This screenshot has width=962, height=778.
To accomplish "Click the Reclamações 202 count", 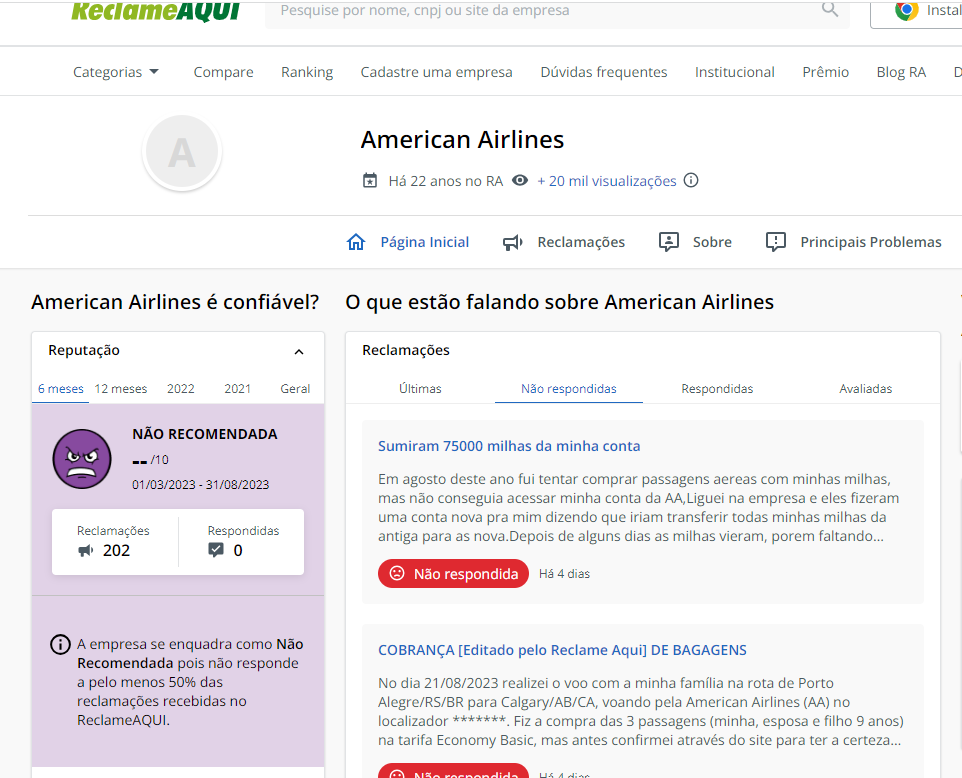I will (116, 550).
